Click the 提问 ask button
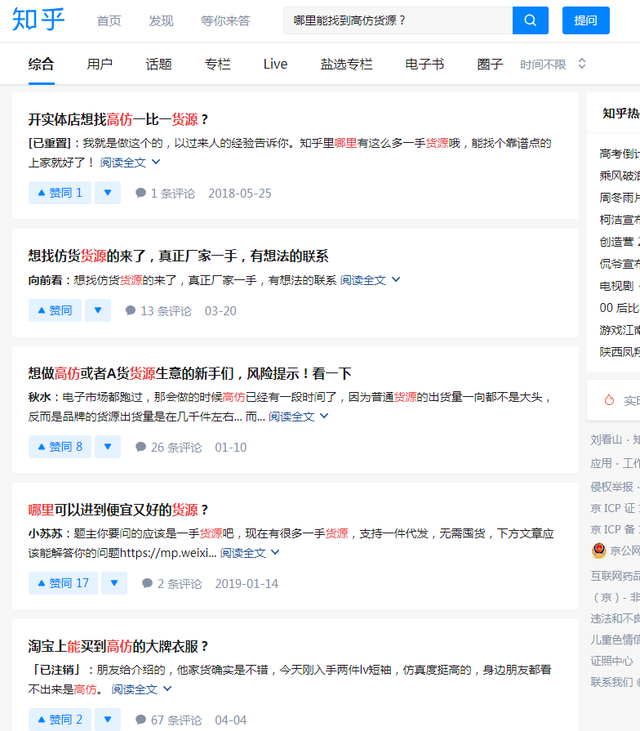640x731 pixels. point(585,21)
